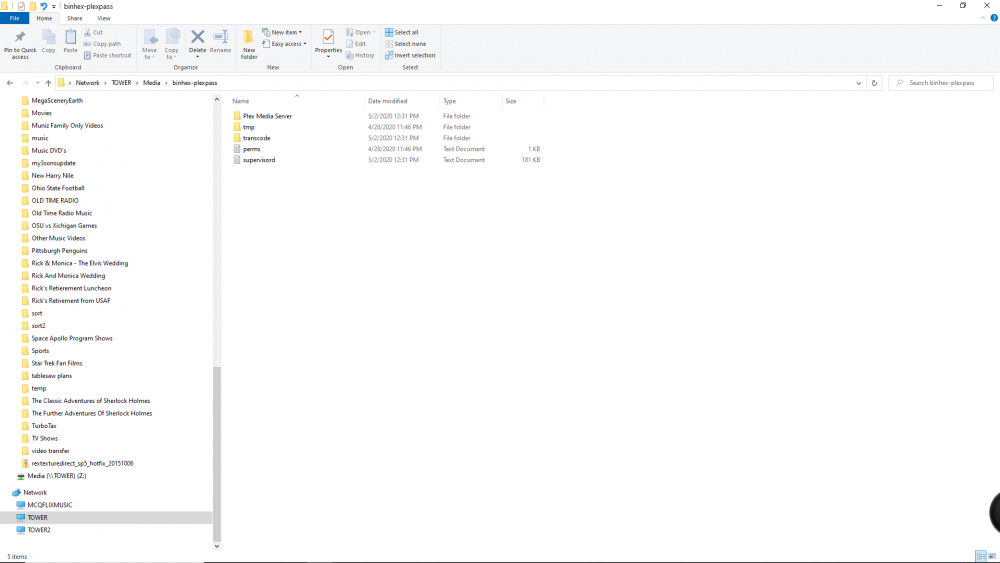Open the File menu tab
1000x563 pixels.
coord(14,18)
